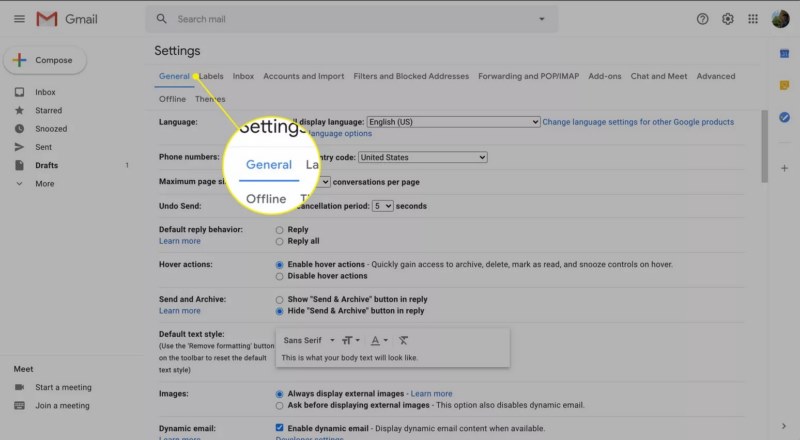Click Change language settings for other Google products

point(638,122)
